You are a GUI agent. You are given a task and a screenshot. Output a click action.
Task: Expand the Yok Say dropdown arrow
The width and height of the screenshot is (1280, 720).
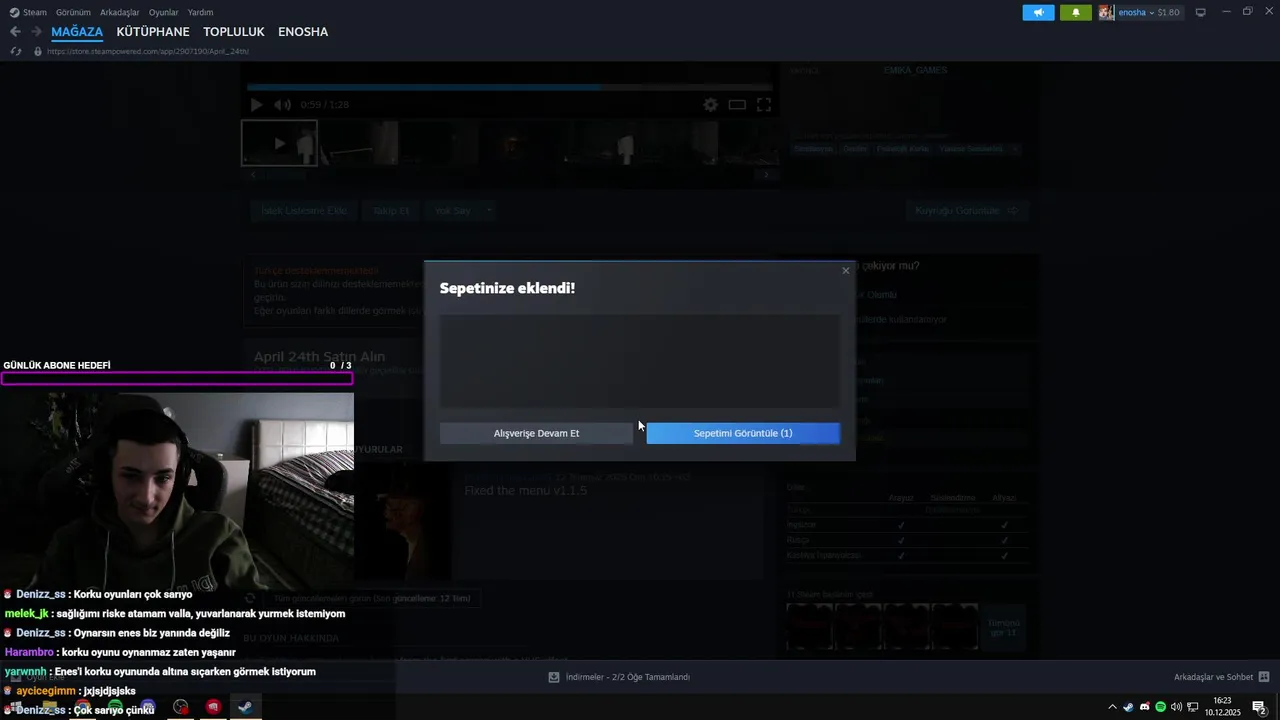click(489, 211)
